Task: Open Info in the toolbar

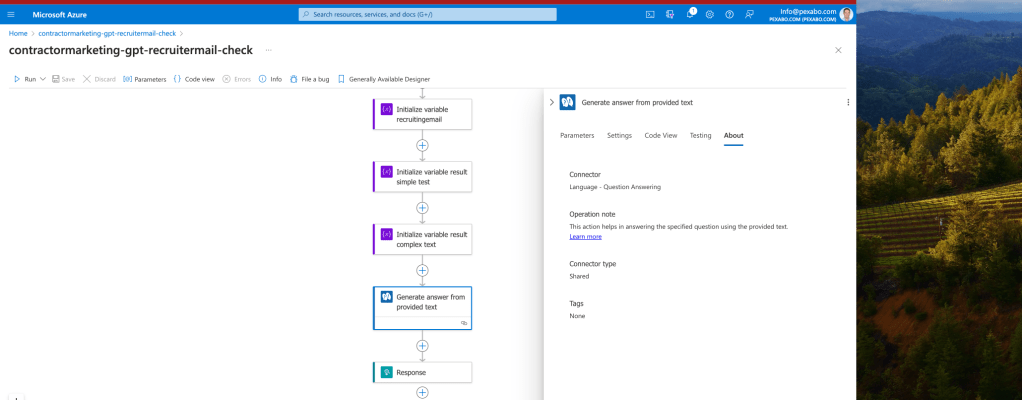Action: click(270, 79)
